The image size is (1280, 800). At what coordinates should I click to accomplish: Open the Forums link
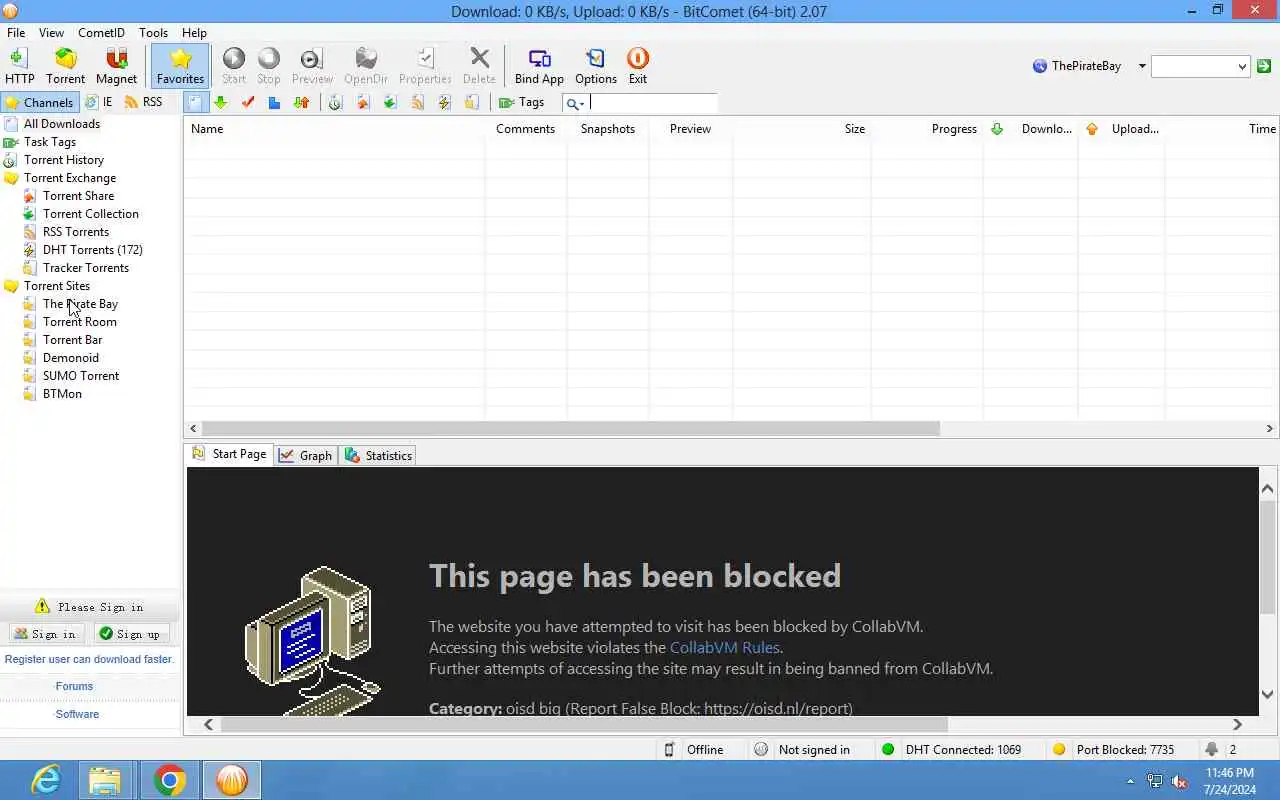click(74, 686)
